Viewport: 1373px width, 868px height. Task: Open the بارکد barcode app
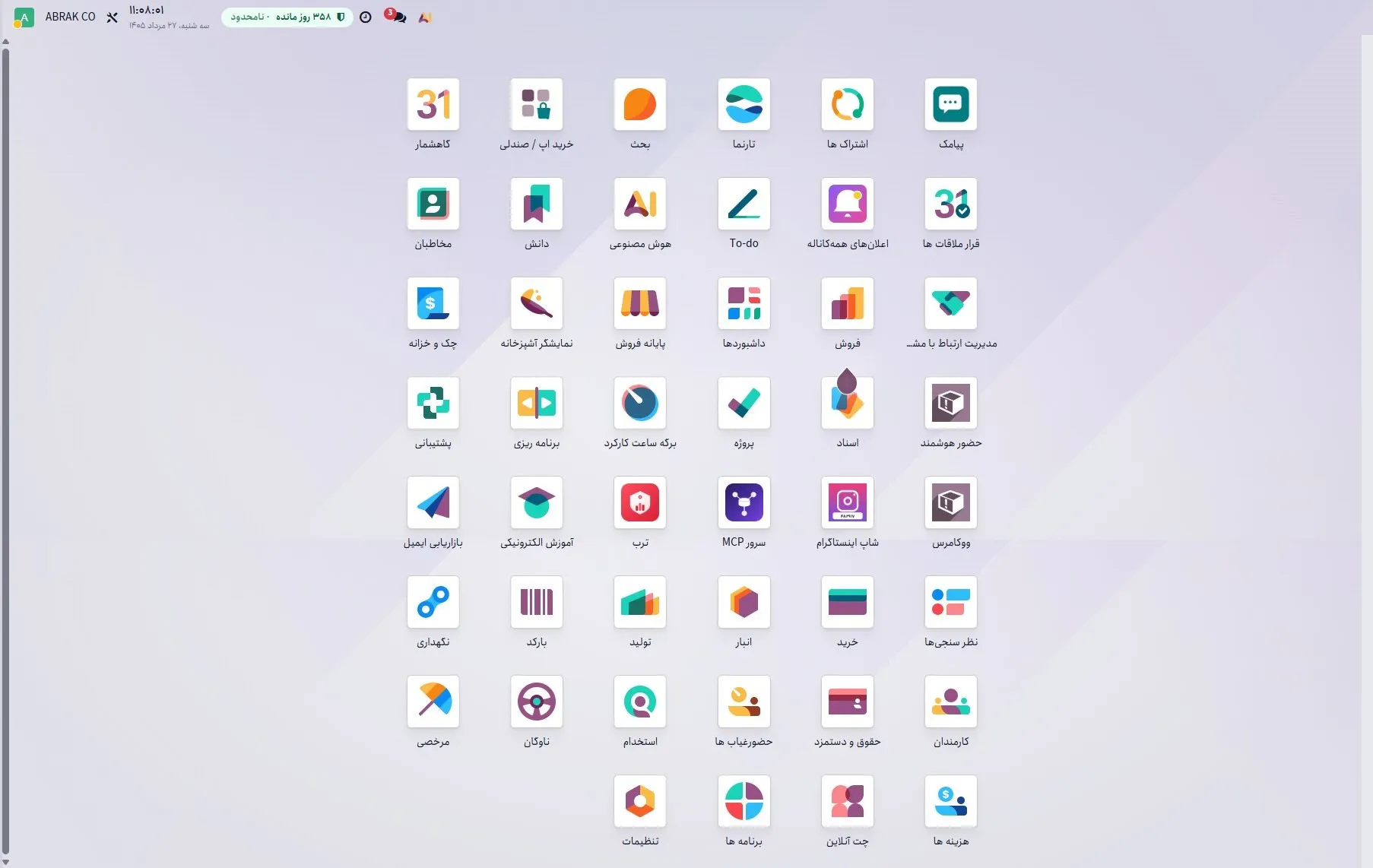(x=537, y=602)
